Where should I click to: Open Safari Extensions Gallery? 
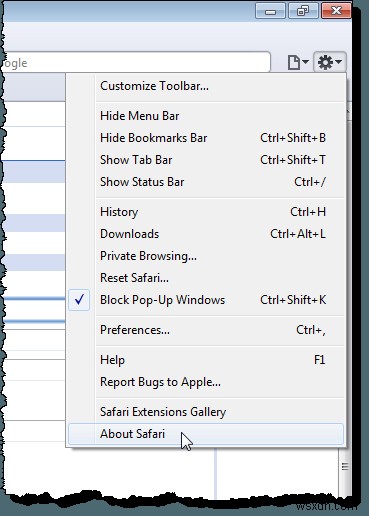206,412
